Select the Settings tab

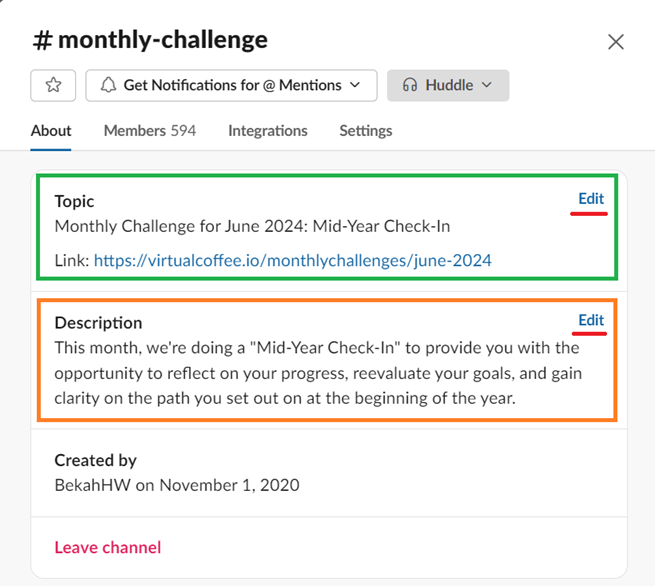point(366,131)
